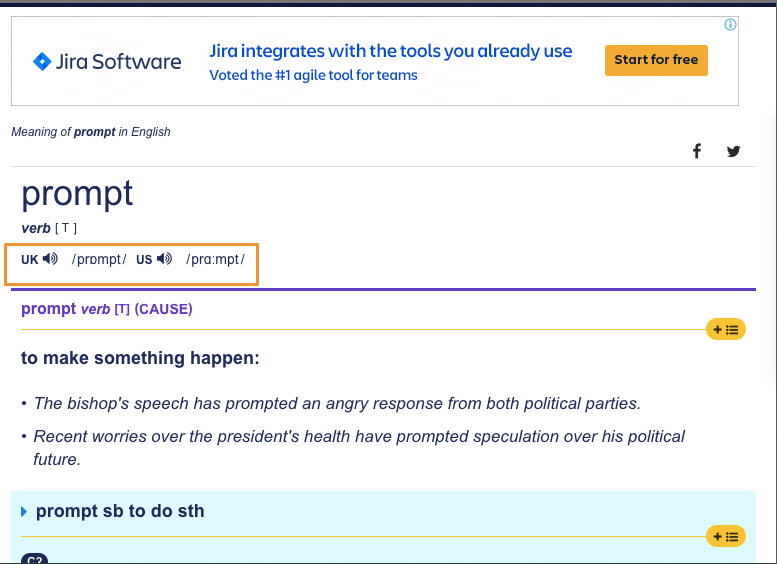Click the 'prompt sb to do sth' phrase
777x564 pixels.
click(120, 511)
